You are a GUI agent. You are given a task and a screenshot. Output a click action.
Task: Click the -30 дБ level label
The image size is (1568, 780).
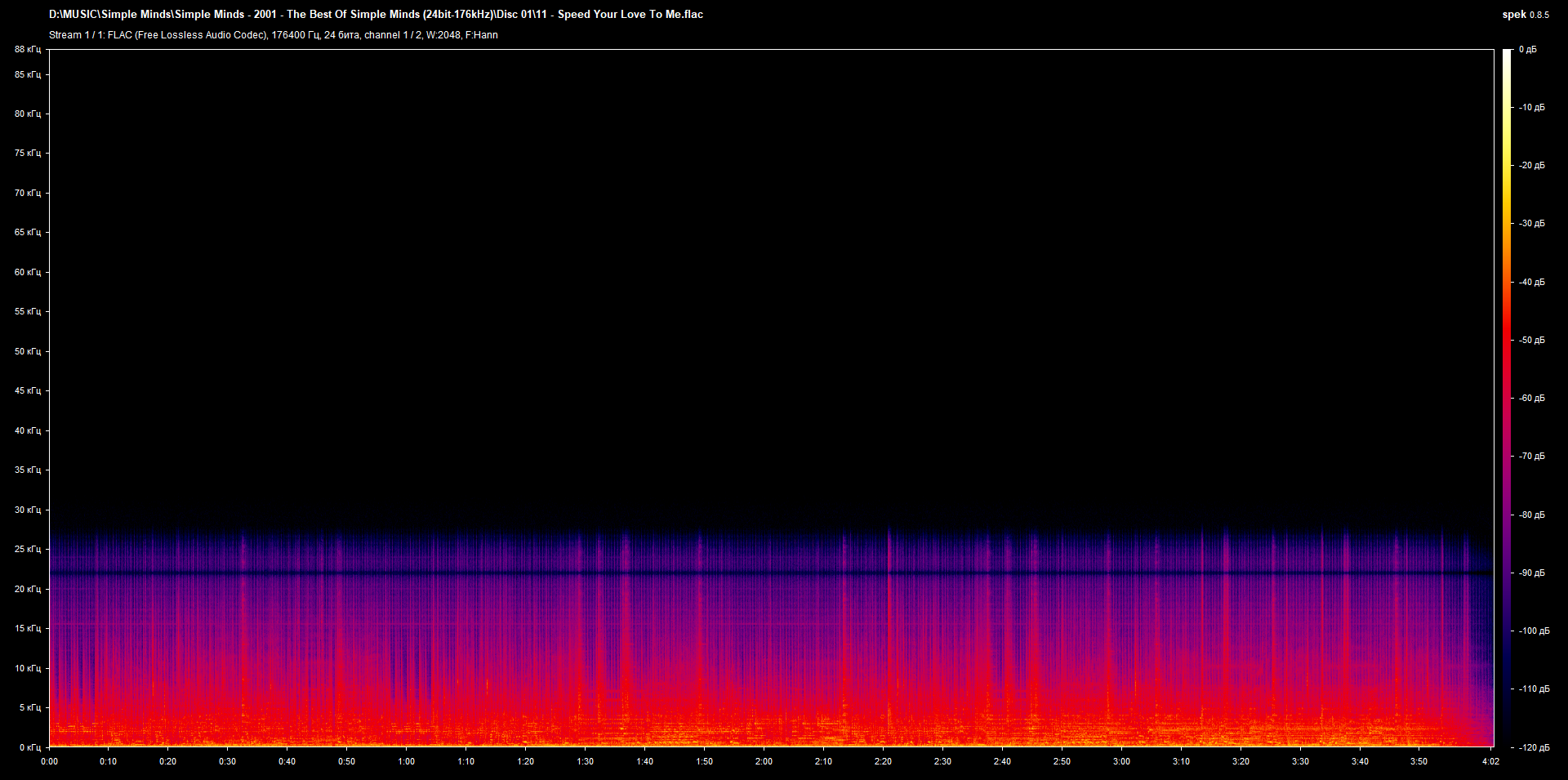pos(1532,223)
